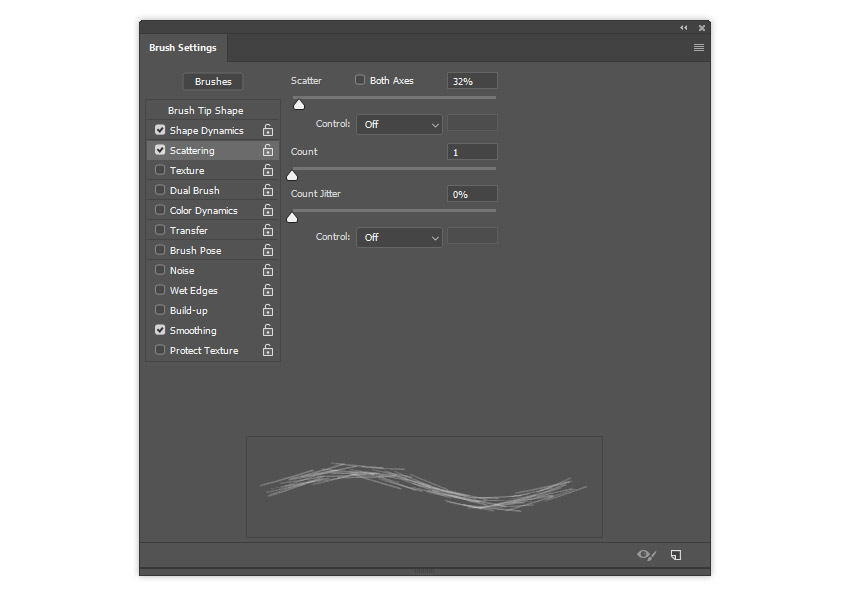Toggle the lock icon for Build-up

pyautogui.click(x=268, y=310)
